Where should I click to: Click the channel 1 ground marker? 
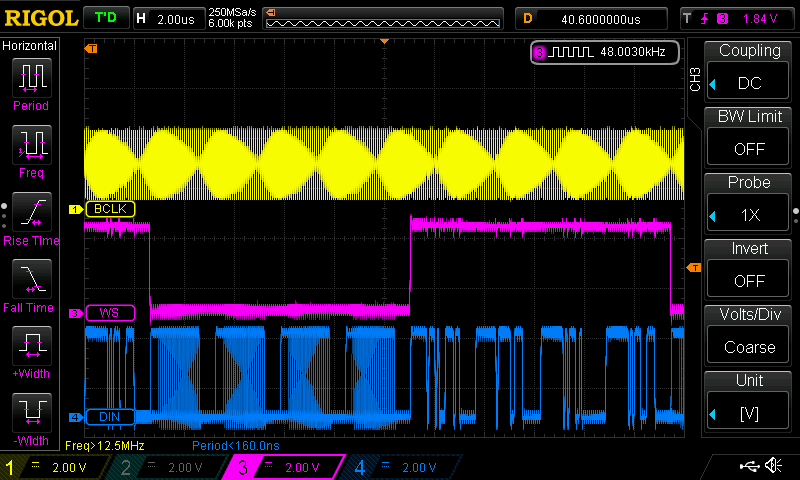point(76,209)
